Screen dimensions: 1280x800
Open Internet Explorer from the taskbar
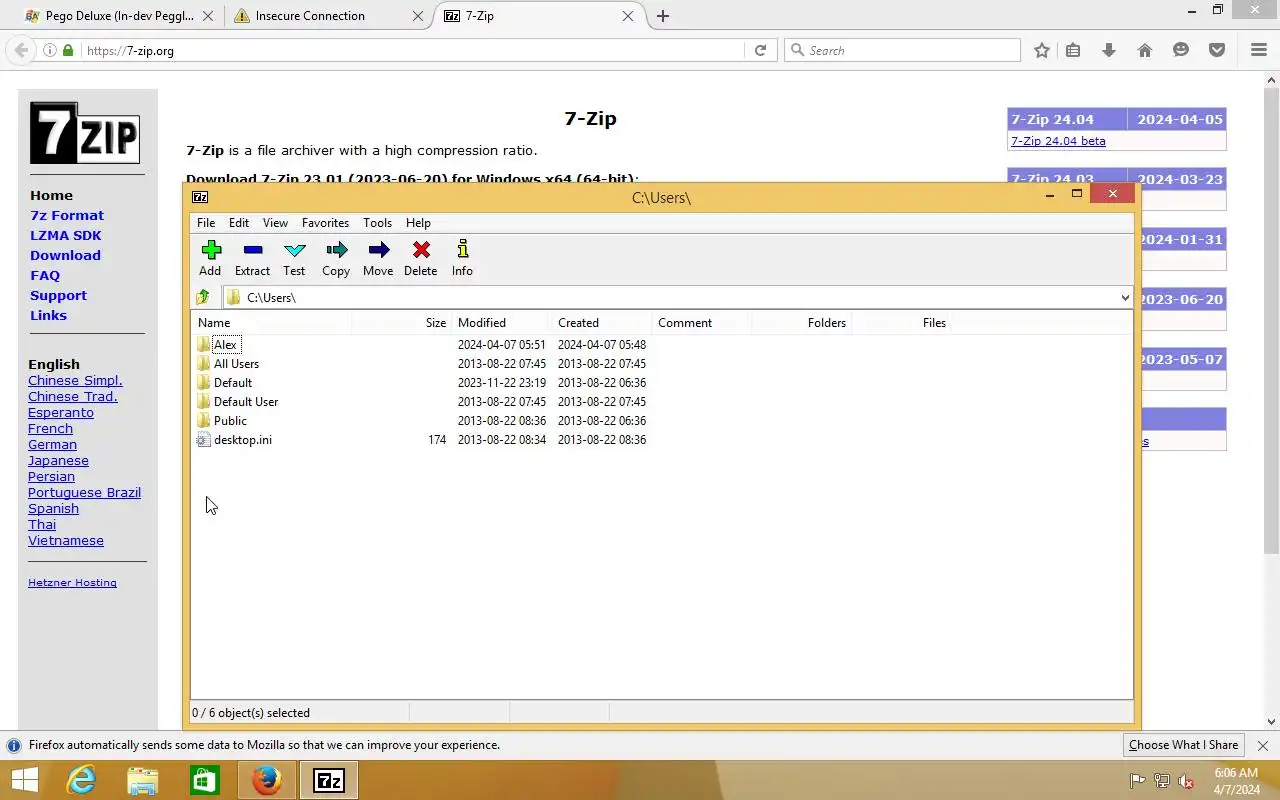coord(81,780)
